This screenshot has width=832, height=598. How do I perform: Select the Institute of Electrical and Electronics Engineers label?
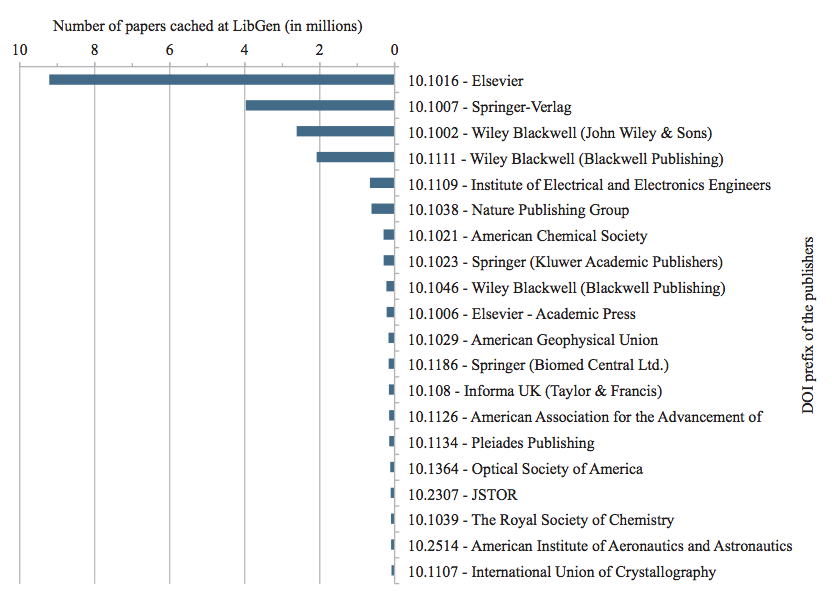[x=589, y=185]
